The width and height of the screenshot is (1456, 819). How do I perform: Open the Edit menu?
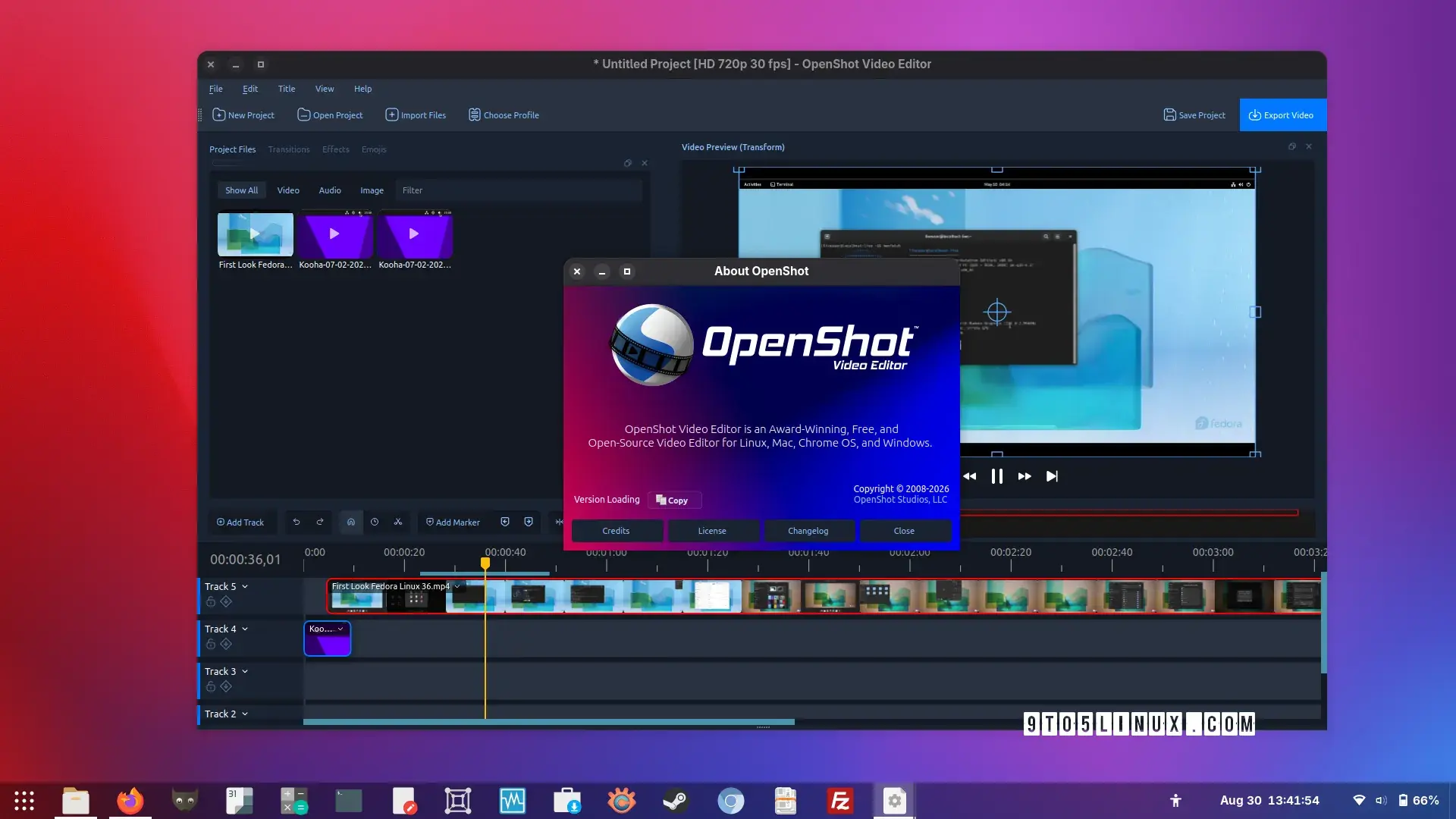point(250,89)
